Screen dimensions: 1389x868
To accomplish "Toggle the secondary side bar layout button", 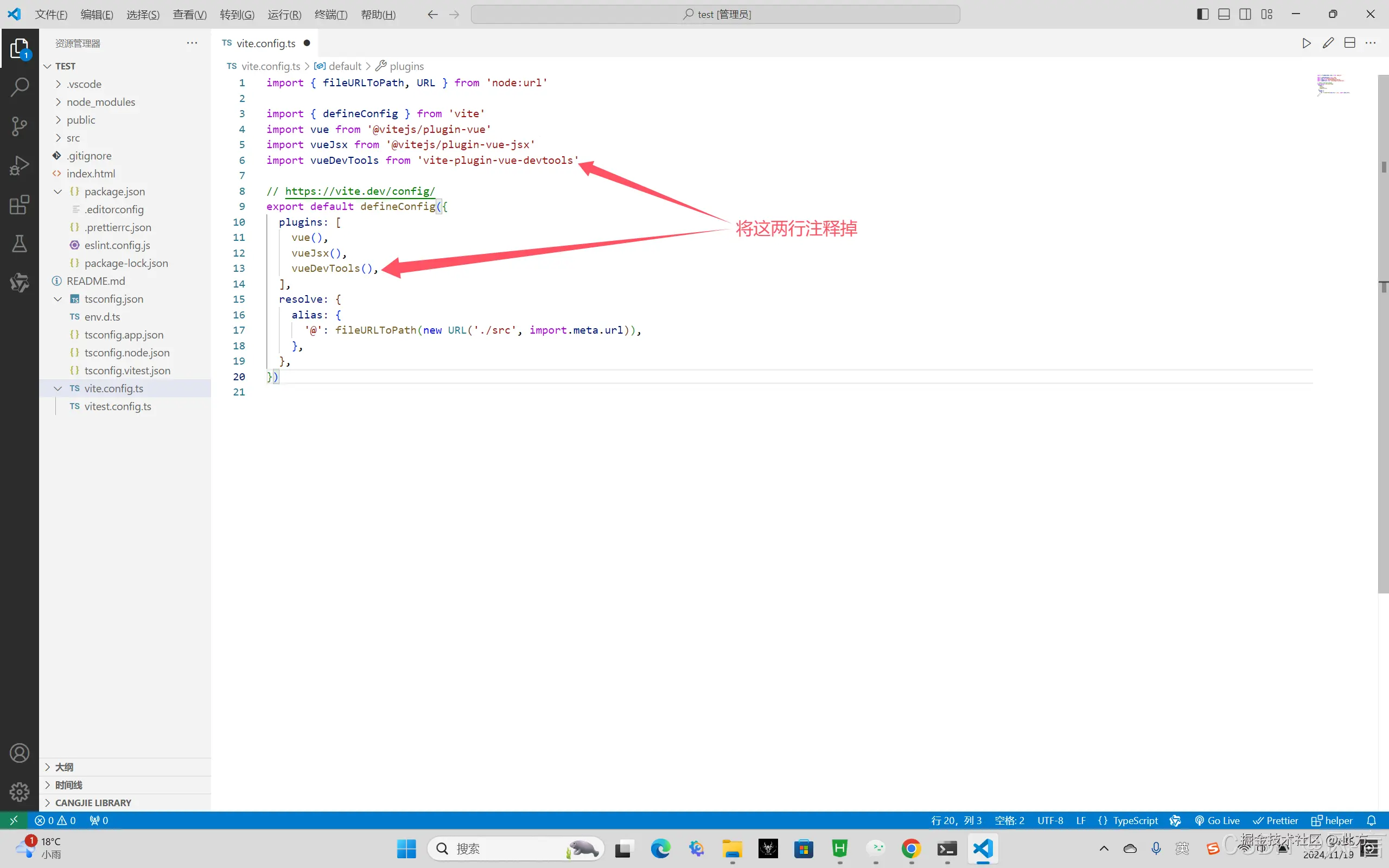I will point(1245,14).
